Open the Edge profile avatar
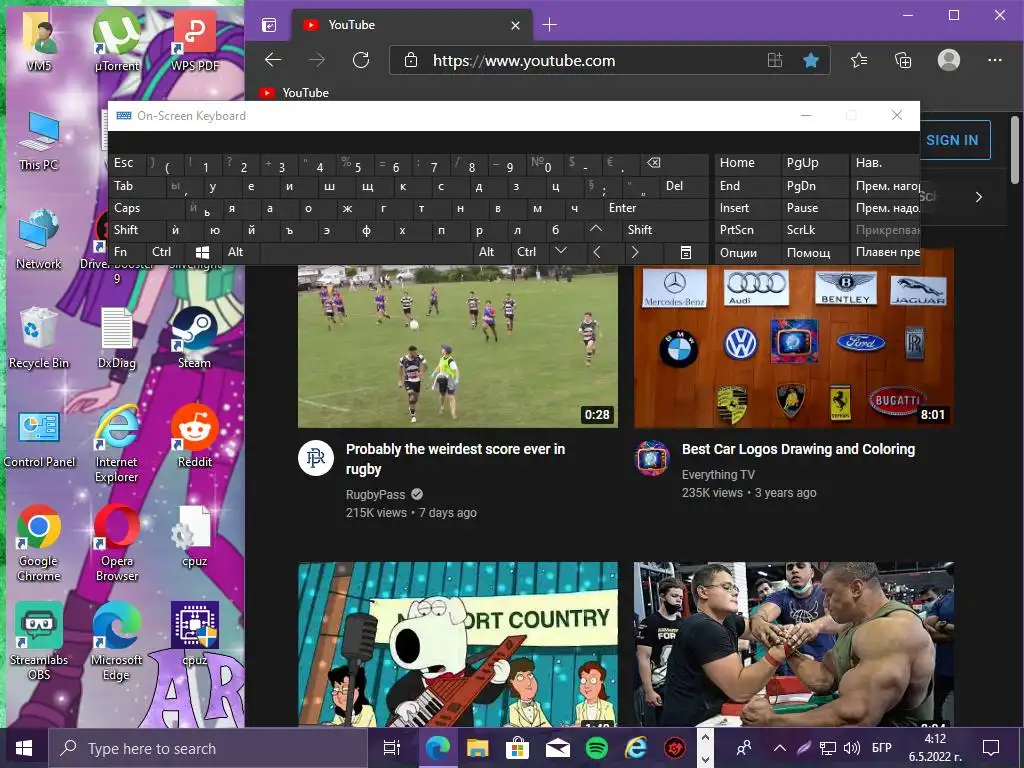 click(949, 60)
